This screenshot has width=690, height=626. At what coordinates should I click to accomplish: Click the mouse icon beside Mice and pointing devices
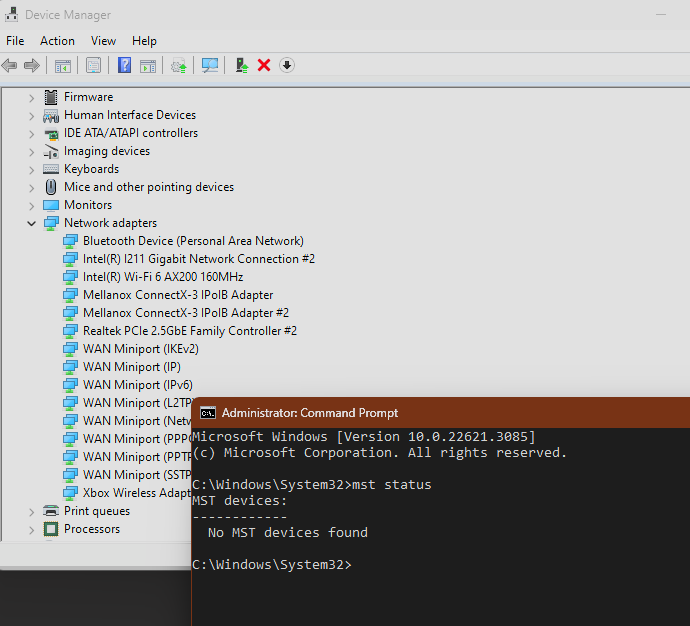point(51,187)
